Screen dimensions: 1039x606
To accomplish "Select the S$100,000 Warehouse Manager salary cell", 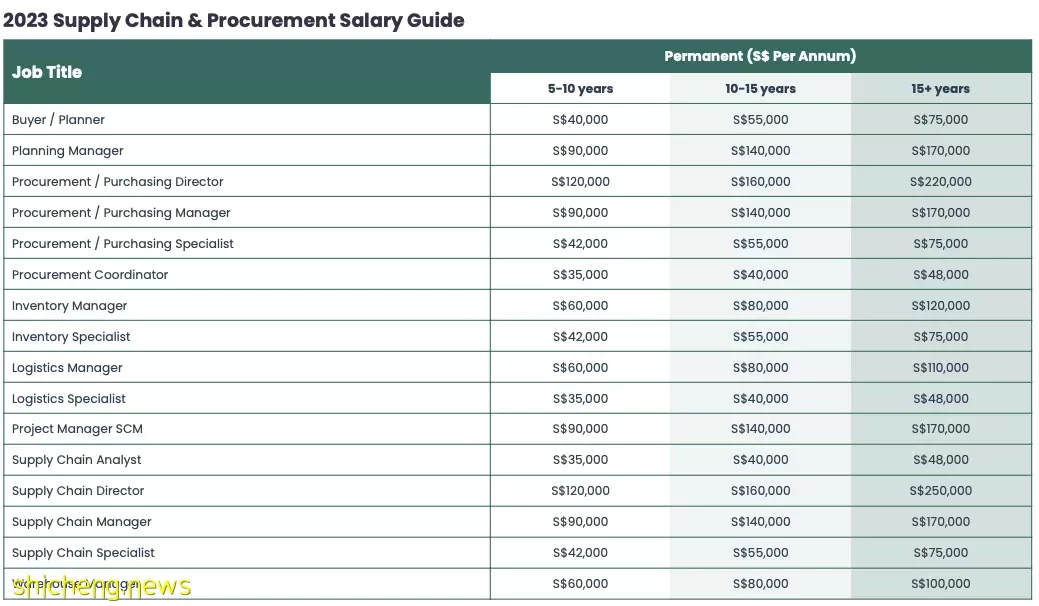I will tap(940, 583).
